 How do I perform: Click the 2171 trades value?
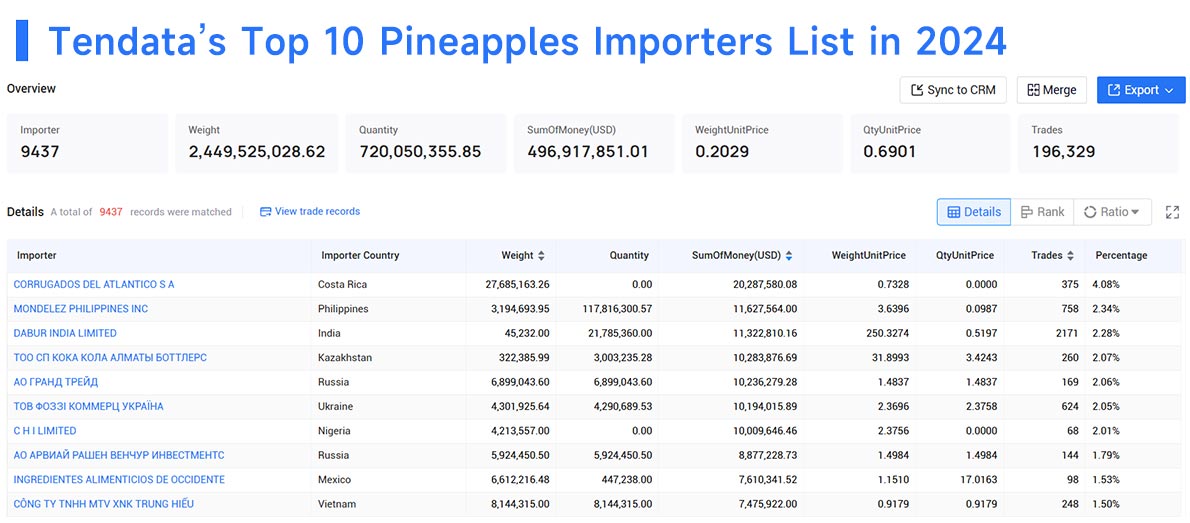(x=1066, y=333)
